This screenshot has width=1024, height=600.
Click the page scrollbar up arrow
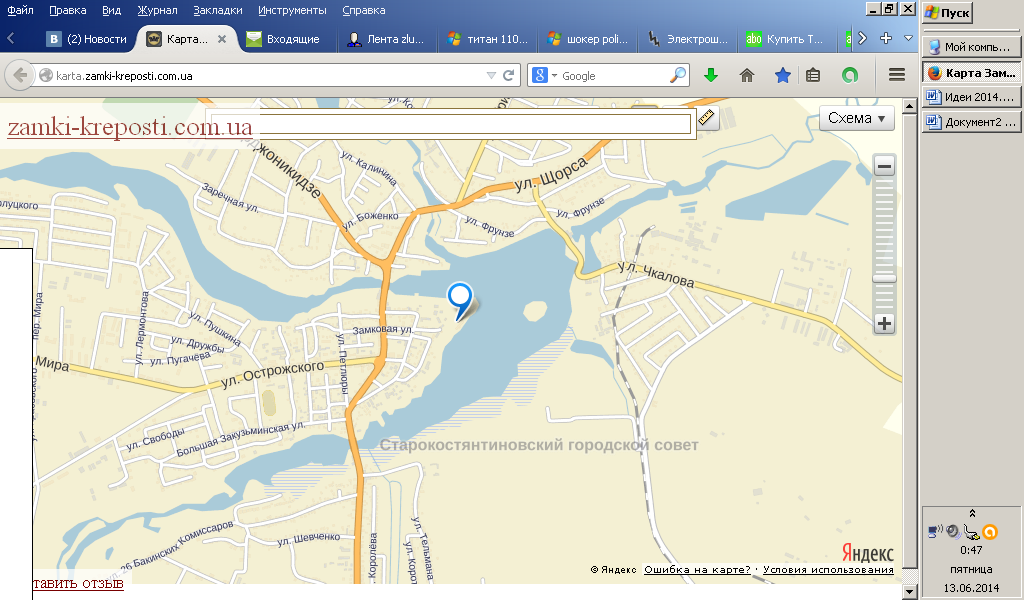click(x=910, y=106)
